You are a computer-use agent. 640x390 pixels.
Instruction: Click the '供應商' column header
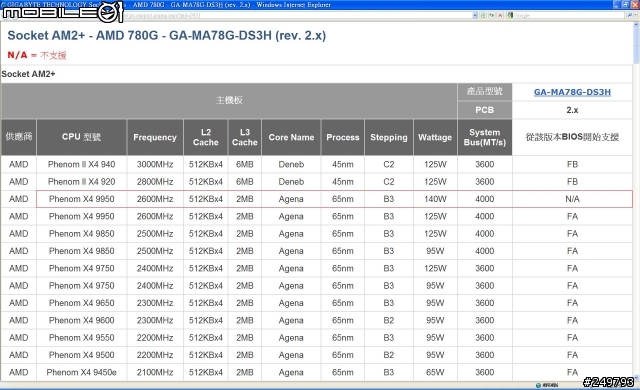tap(19, 137)
